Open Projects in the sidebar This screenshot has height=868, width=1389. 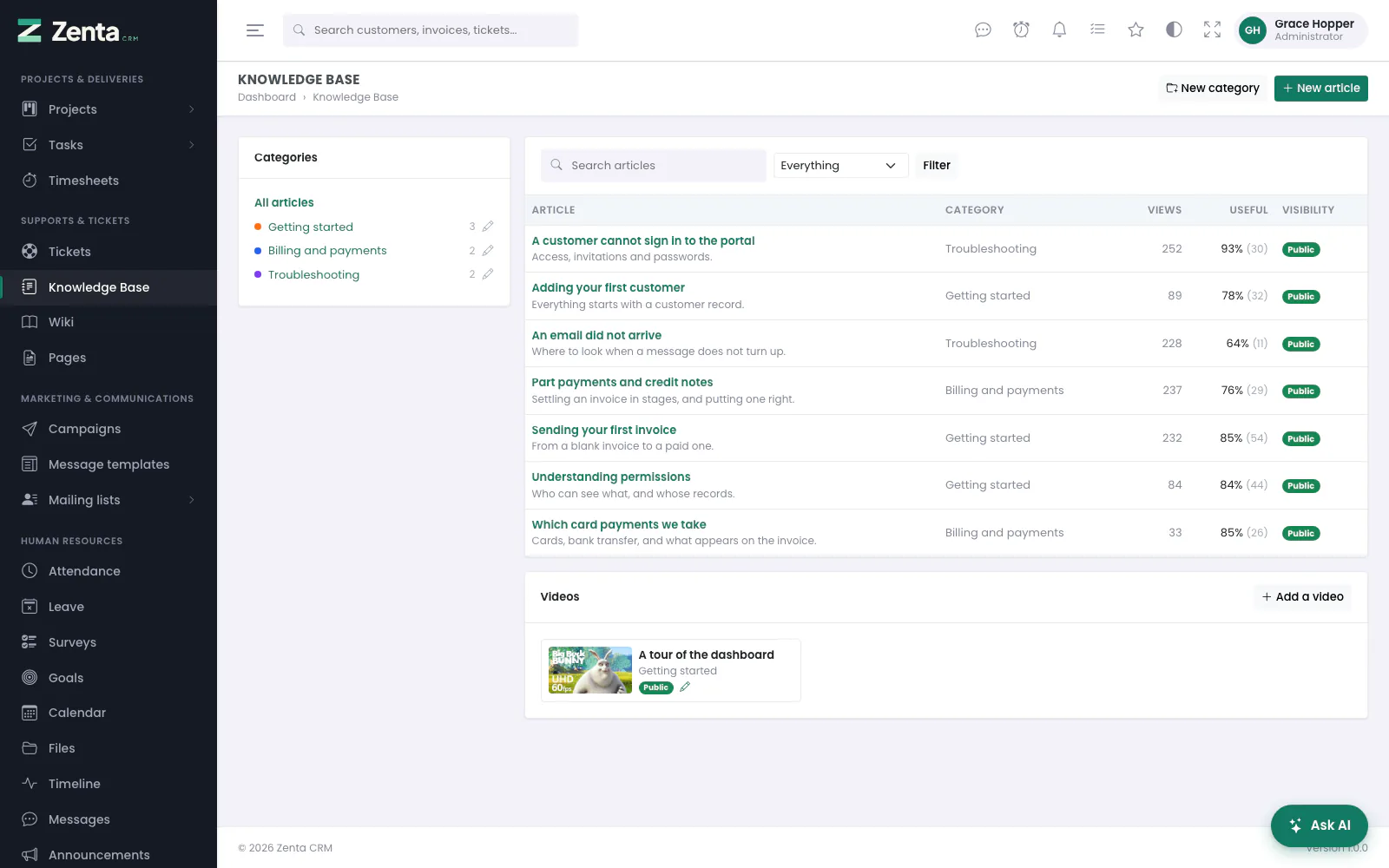pyautogui.click(x=109, y=109)
